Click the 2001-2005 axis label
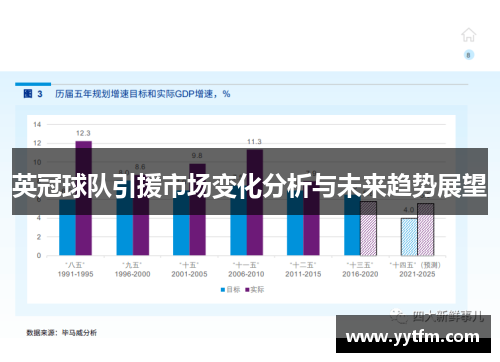Image resolution: width=500 pixels, height=362 pixels. [x=189, y=274]
